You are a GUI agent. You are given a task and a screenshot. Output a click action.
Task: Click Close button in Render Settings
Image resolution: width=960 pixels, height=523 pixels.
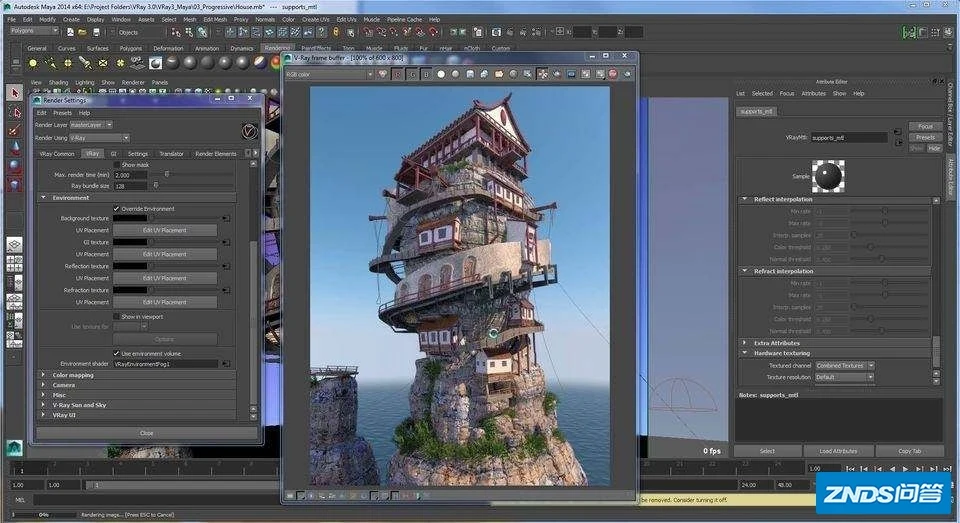pos(147,433)
